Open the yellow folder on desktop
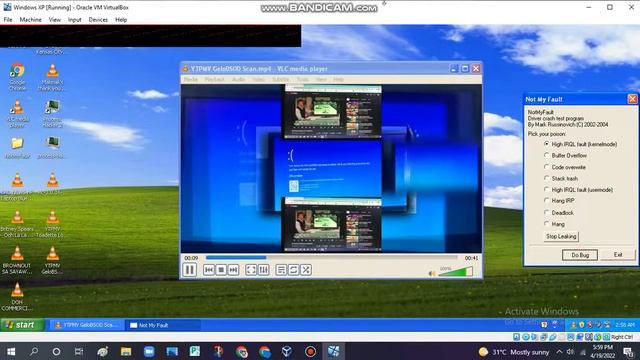 (x=17, y=147)
